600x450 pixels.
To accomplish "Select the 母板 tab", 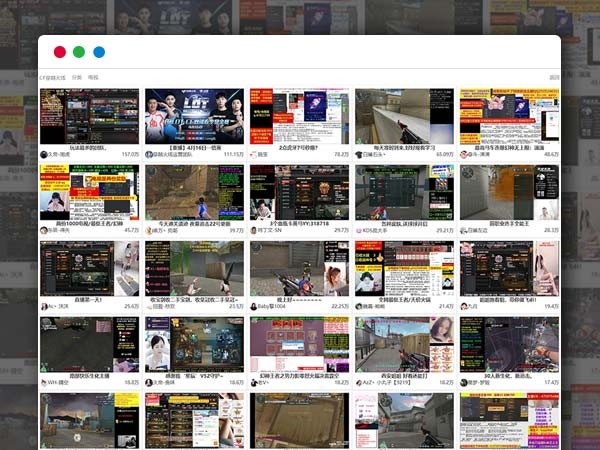I will [x=93, y=77].
